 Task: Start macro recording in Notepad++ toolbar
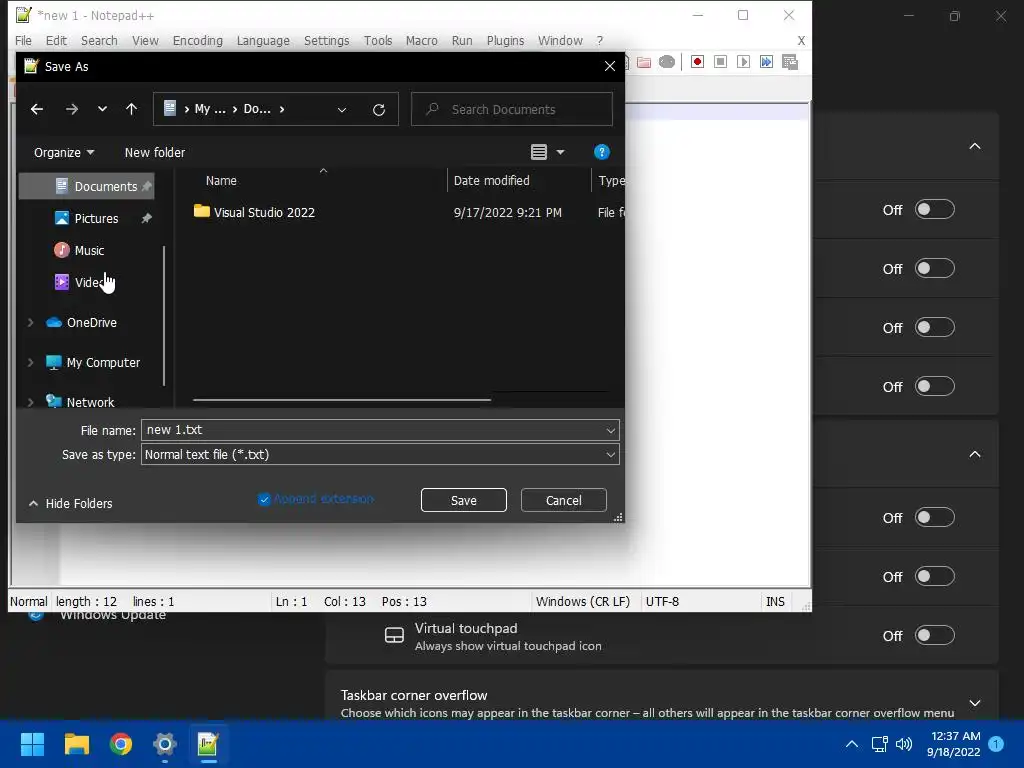tap(697, 61)
